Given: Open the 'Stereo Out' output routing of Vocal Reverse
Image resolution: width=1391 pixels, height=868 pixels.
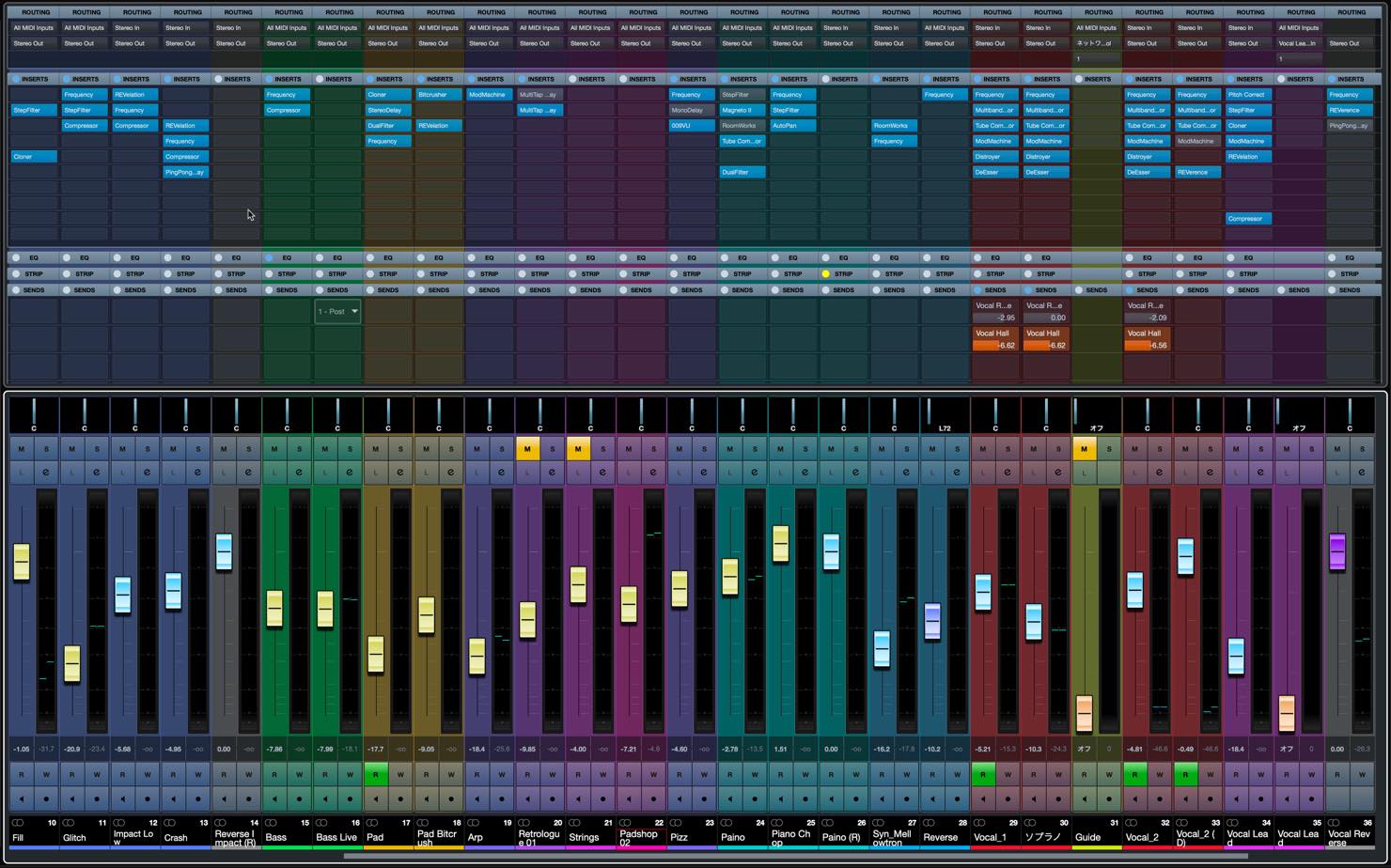Looking at the screenshot, I should point(1351,43).
